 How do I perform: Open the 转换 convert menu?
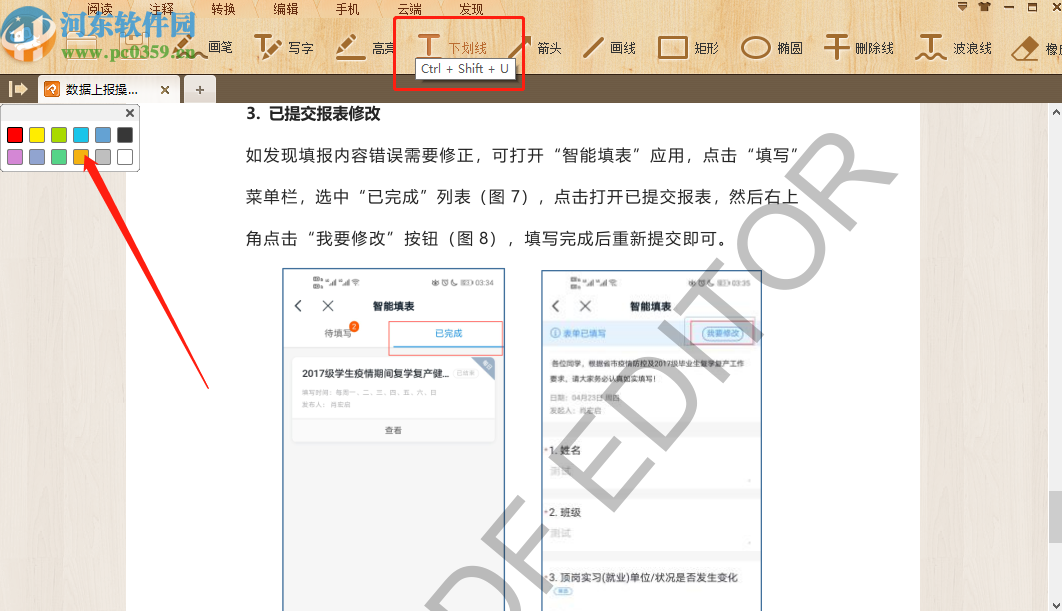pos(222,8)
